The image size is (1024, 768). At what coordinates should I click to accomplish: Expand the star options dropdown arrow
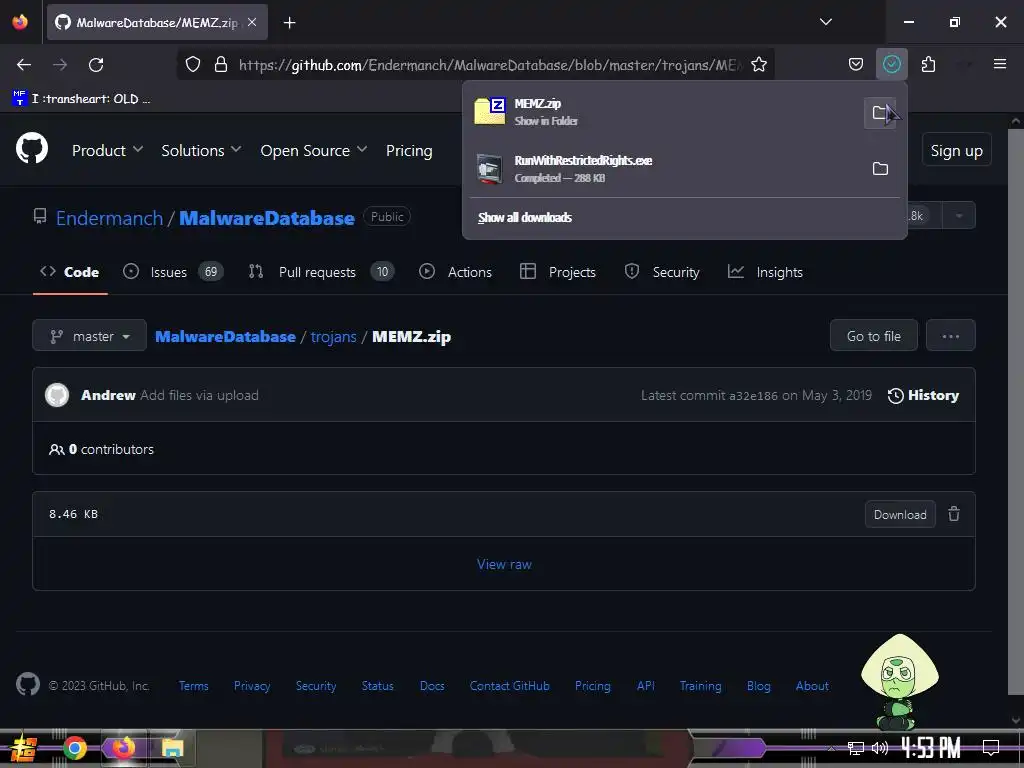959,216
